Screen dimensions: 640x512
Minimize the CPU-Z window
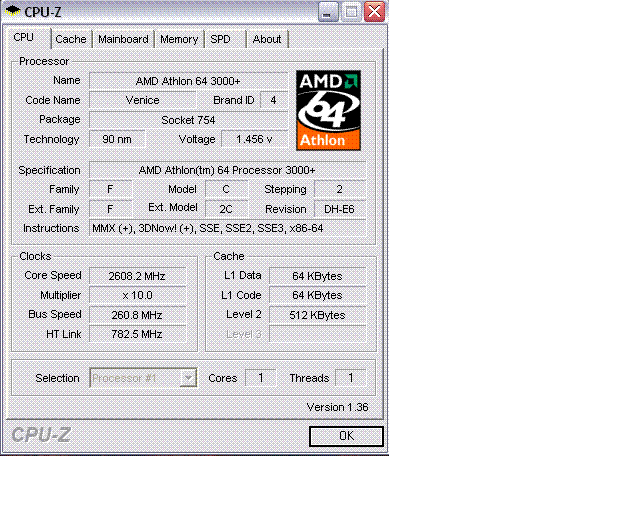tap(328, 11)
